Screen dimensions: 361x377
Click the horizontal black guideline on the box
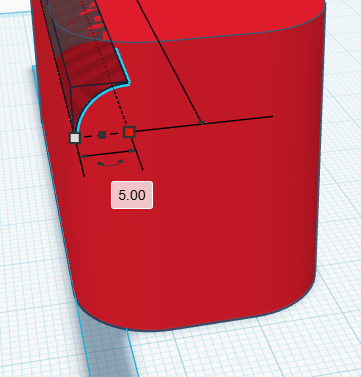[203, 124]
